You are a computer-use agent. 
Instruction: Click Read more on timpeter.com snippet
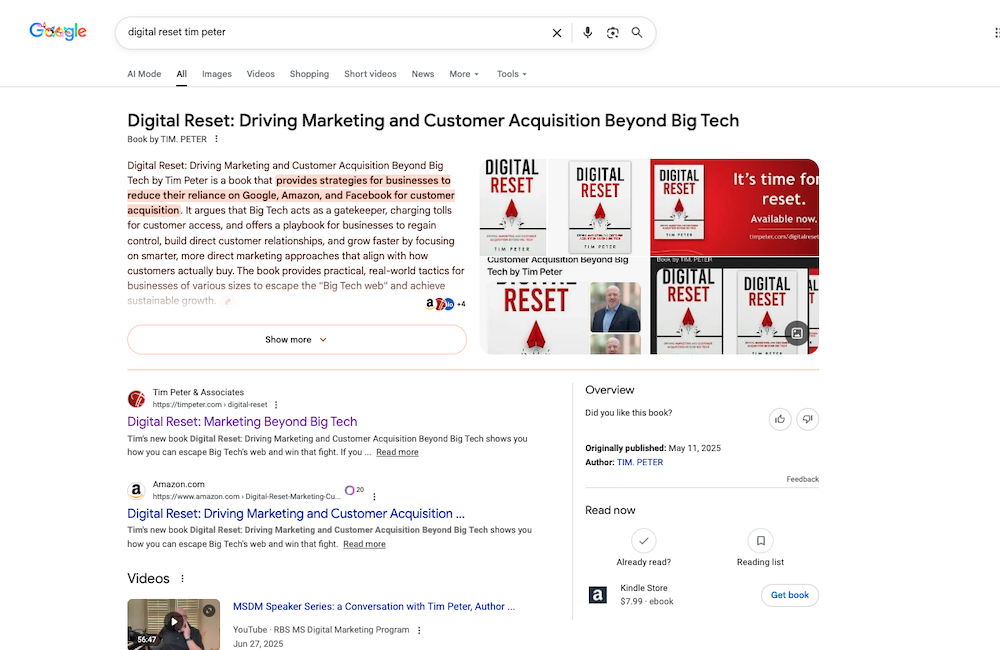397,452
